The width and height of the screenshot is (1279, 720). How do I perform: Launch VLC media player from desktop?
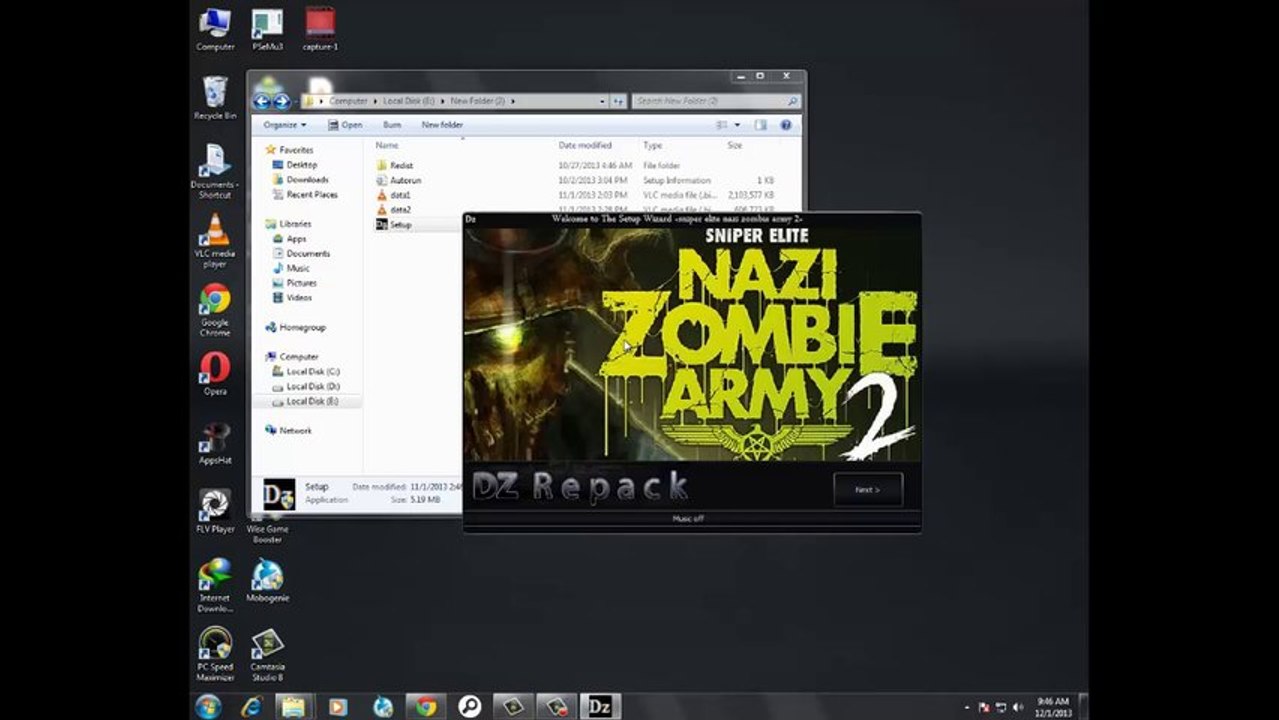click(x=215, y=241)
